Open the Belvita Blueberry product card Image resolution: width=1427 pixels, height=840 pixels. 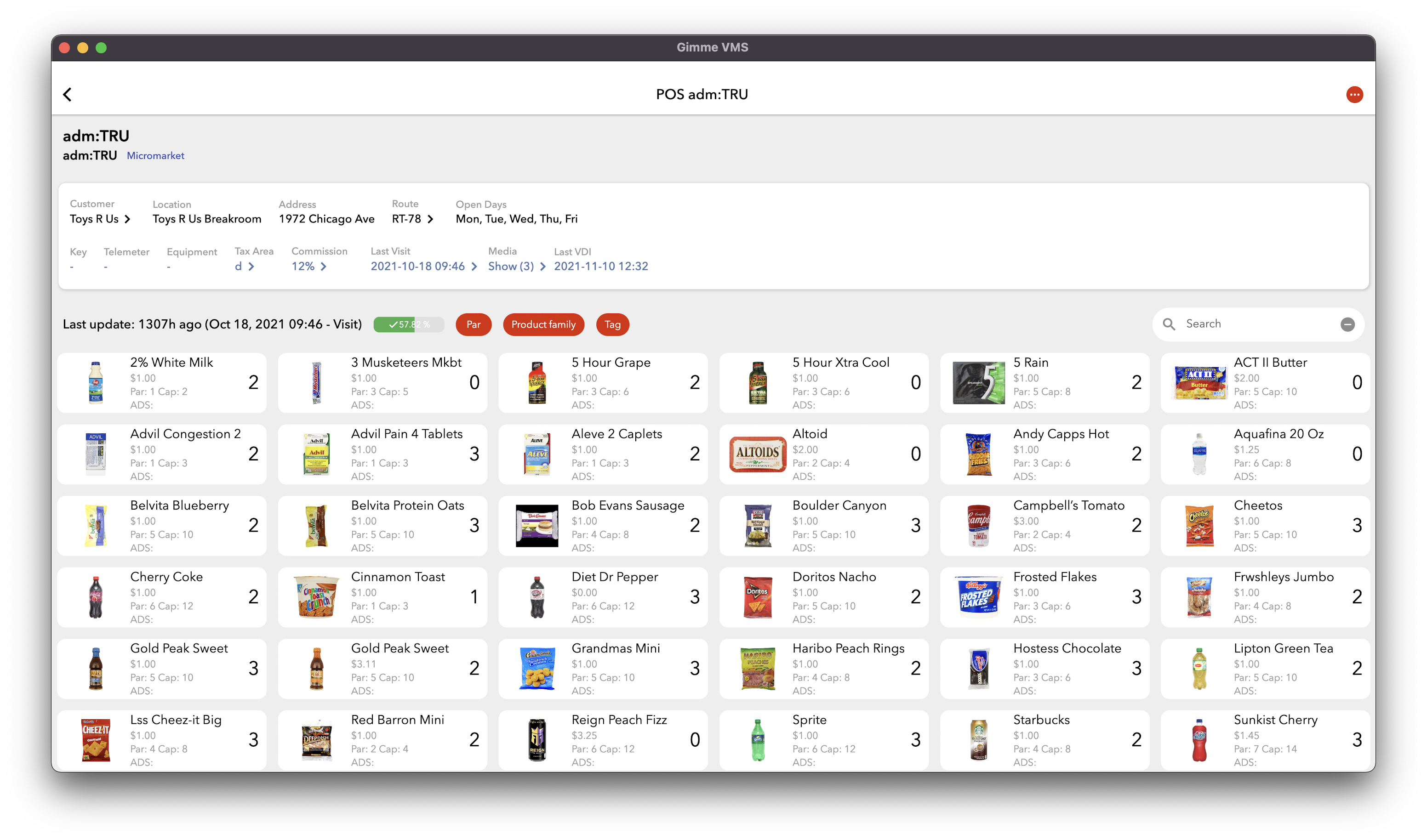click(161, 525)
